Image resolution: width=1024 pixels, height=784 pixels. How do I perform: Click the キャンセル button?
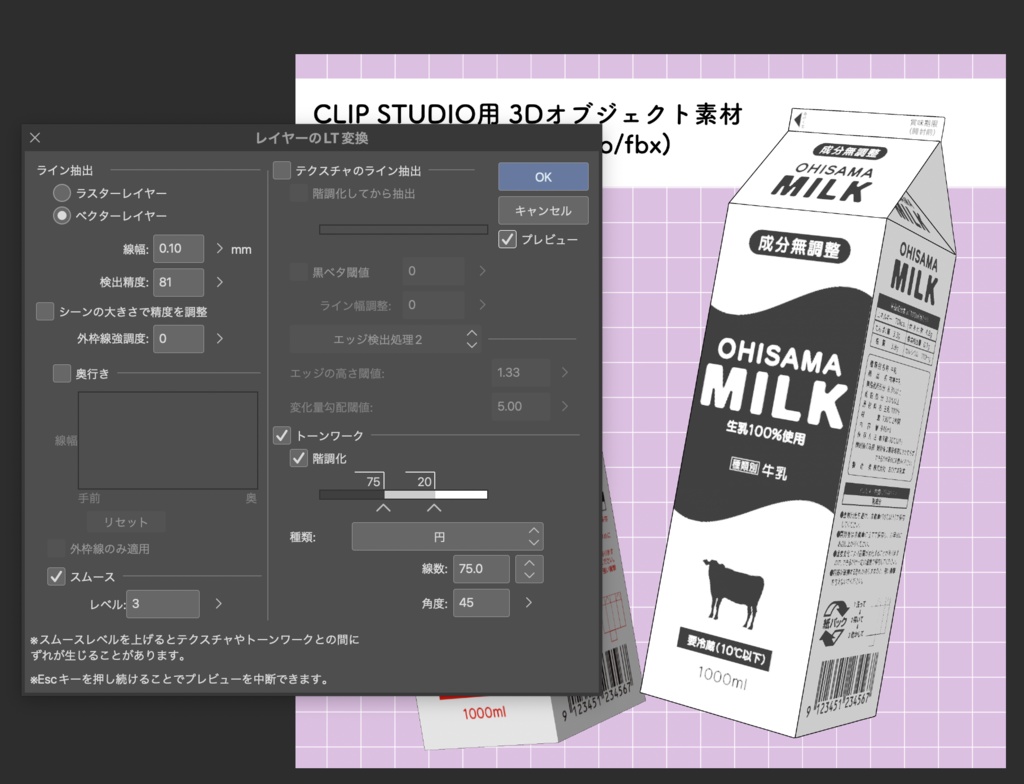coord(543,210)
